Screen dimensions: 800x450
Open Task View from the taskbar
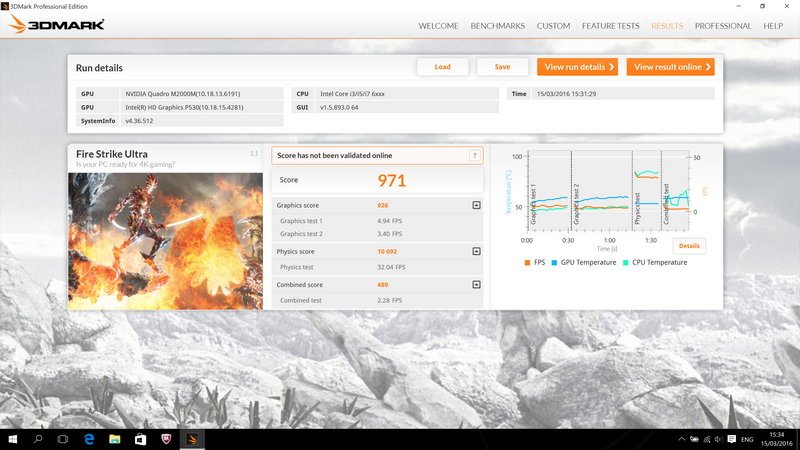(x=64, y=439)
